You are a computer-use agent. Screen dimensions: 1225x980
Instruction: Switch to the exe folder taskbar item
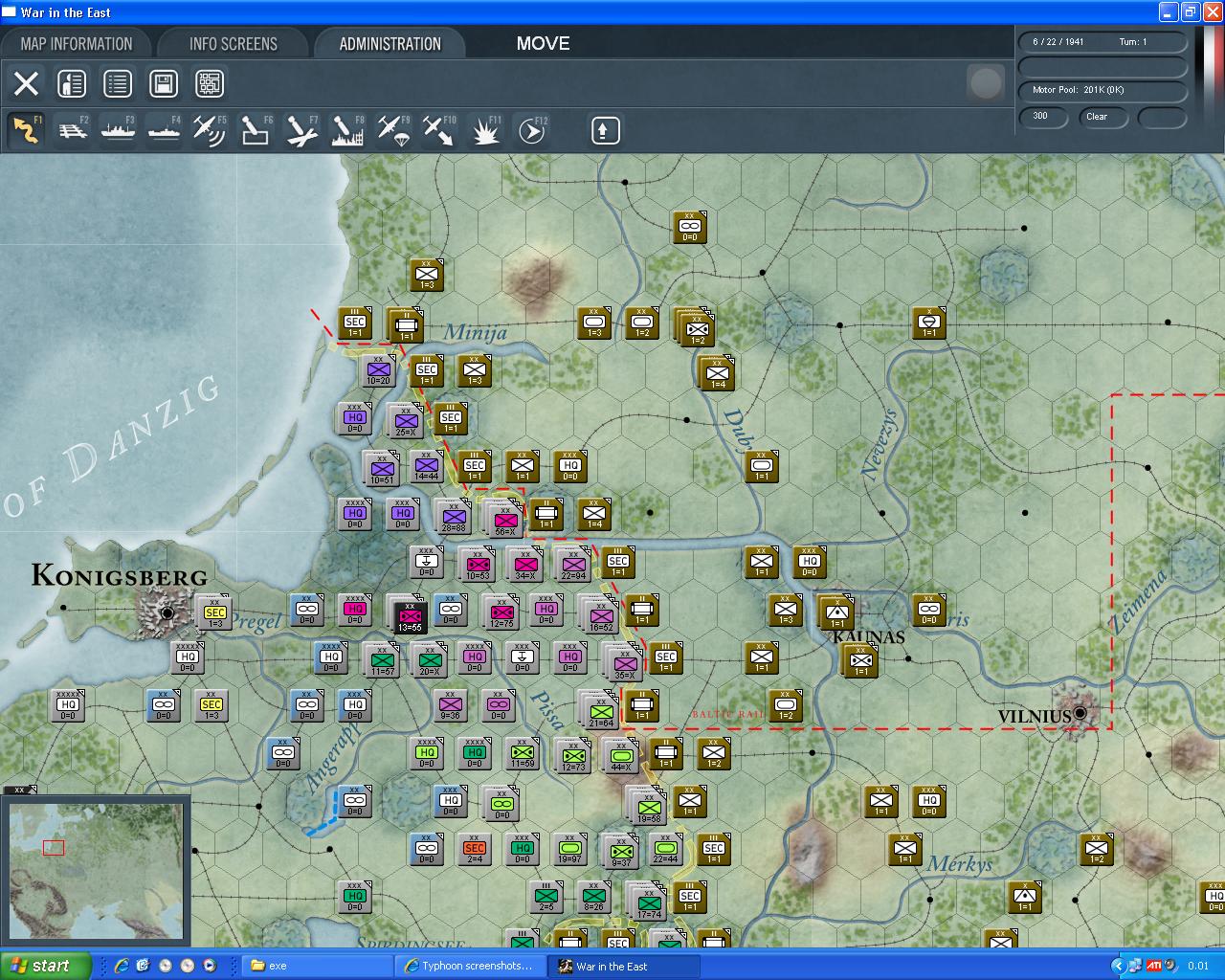point(317,966)
